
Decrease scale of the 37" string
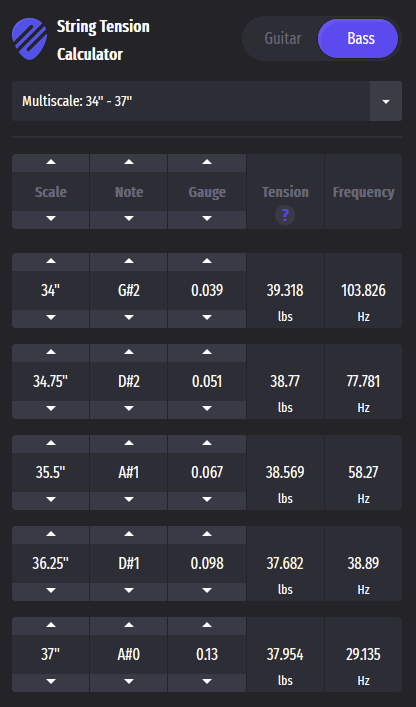[x=50, y=682]
